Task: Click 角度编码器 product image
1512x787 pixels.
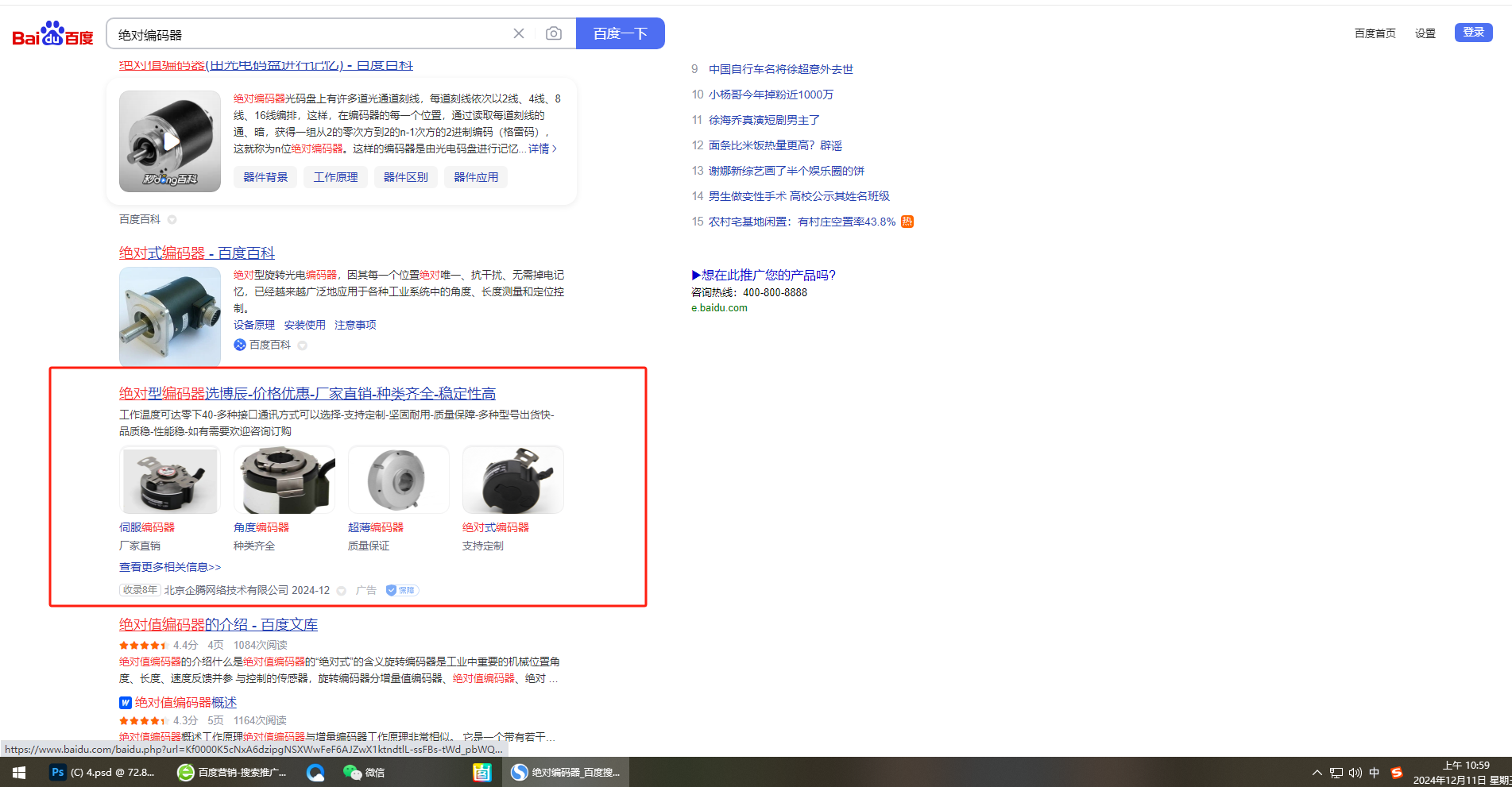Action: click(x=284, y=480)
